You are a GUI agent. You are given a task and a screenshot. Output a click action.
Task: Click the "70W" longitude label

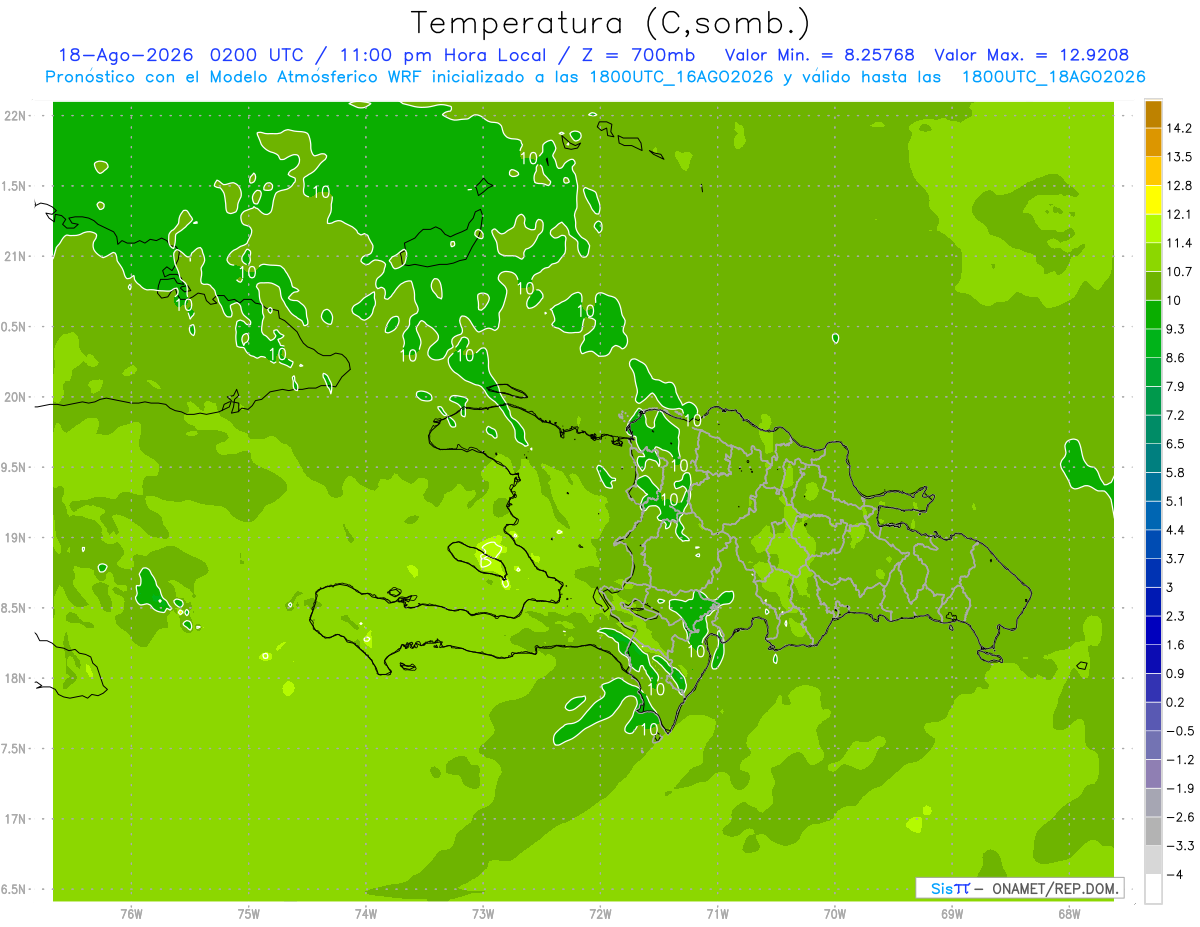click(x=835, y=913)
